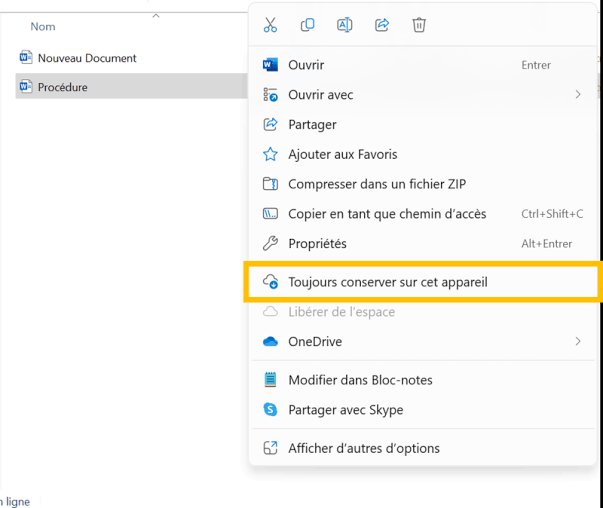Screen dimensions: 603x508
Task: Expand the OneDrive submenu chevron
Action: tap(578, 341)
